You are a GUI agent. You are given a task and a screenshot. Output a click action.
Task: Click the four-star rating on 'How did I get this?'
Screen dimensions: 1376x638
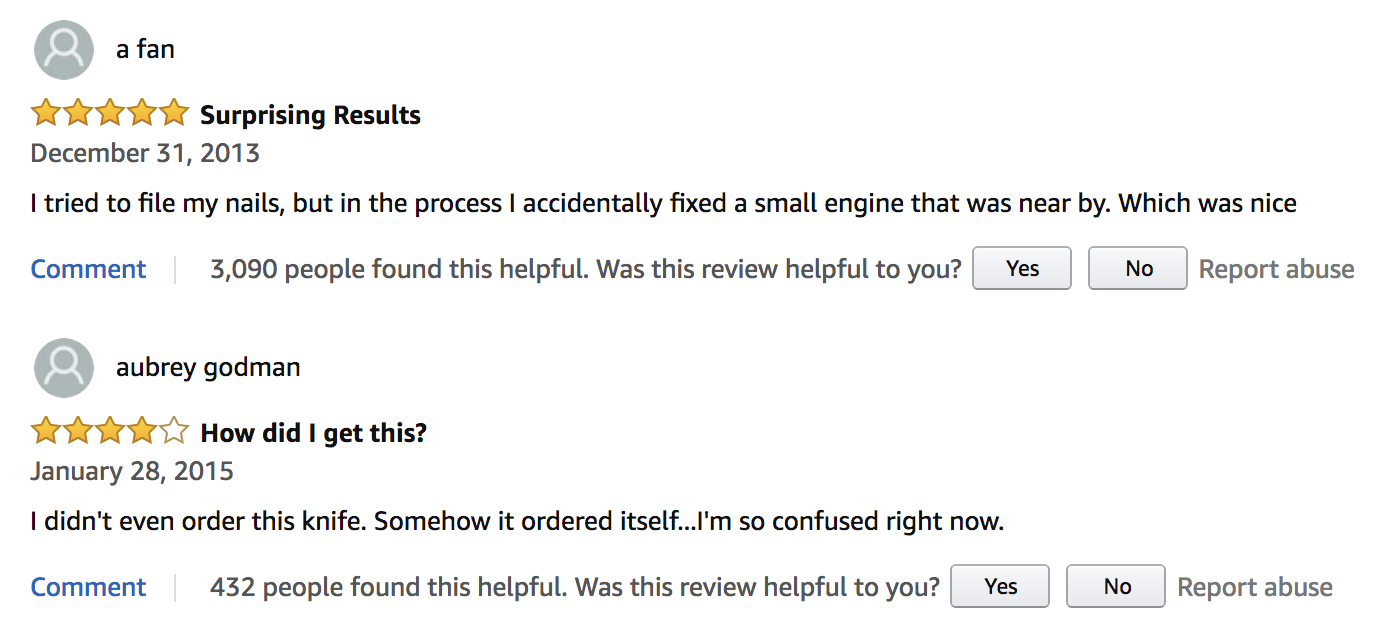point(110,431)
